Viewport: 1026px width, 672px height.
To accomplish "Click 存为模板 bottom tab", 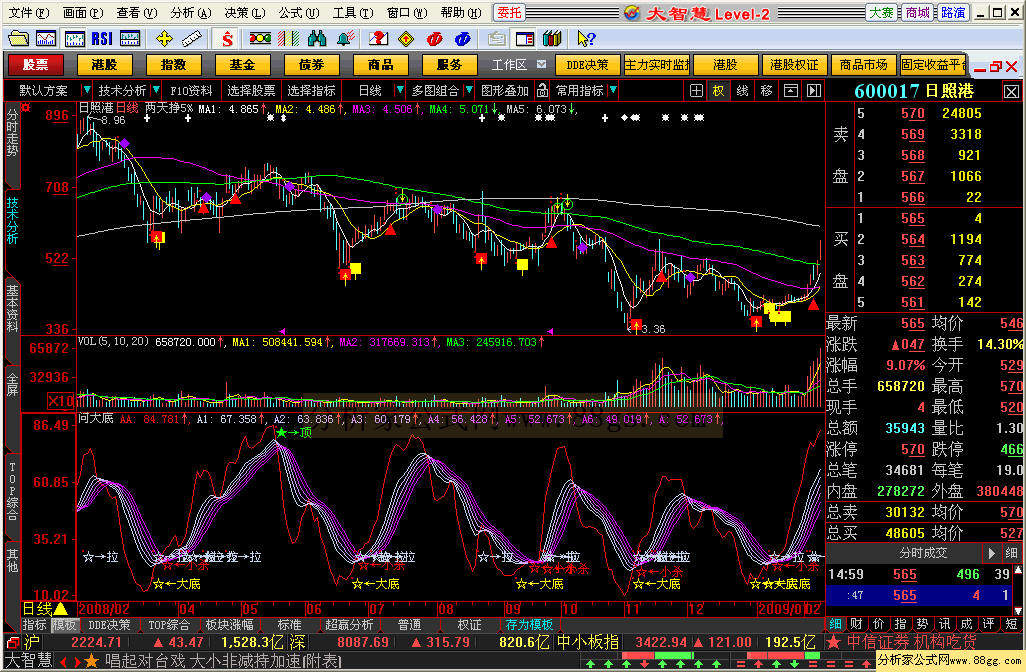I will point(529,625).
